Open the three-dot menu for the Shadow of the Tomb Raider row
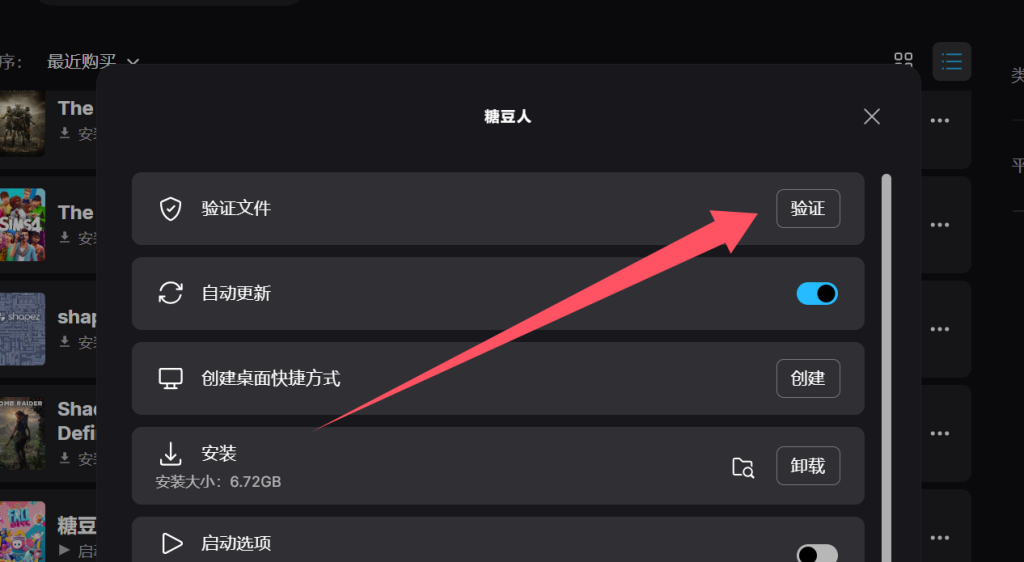Image resolution: width=1024 pixels, height=562 pixels. tap(940, 433)
